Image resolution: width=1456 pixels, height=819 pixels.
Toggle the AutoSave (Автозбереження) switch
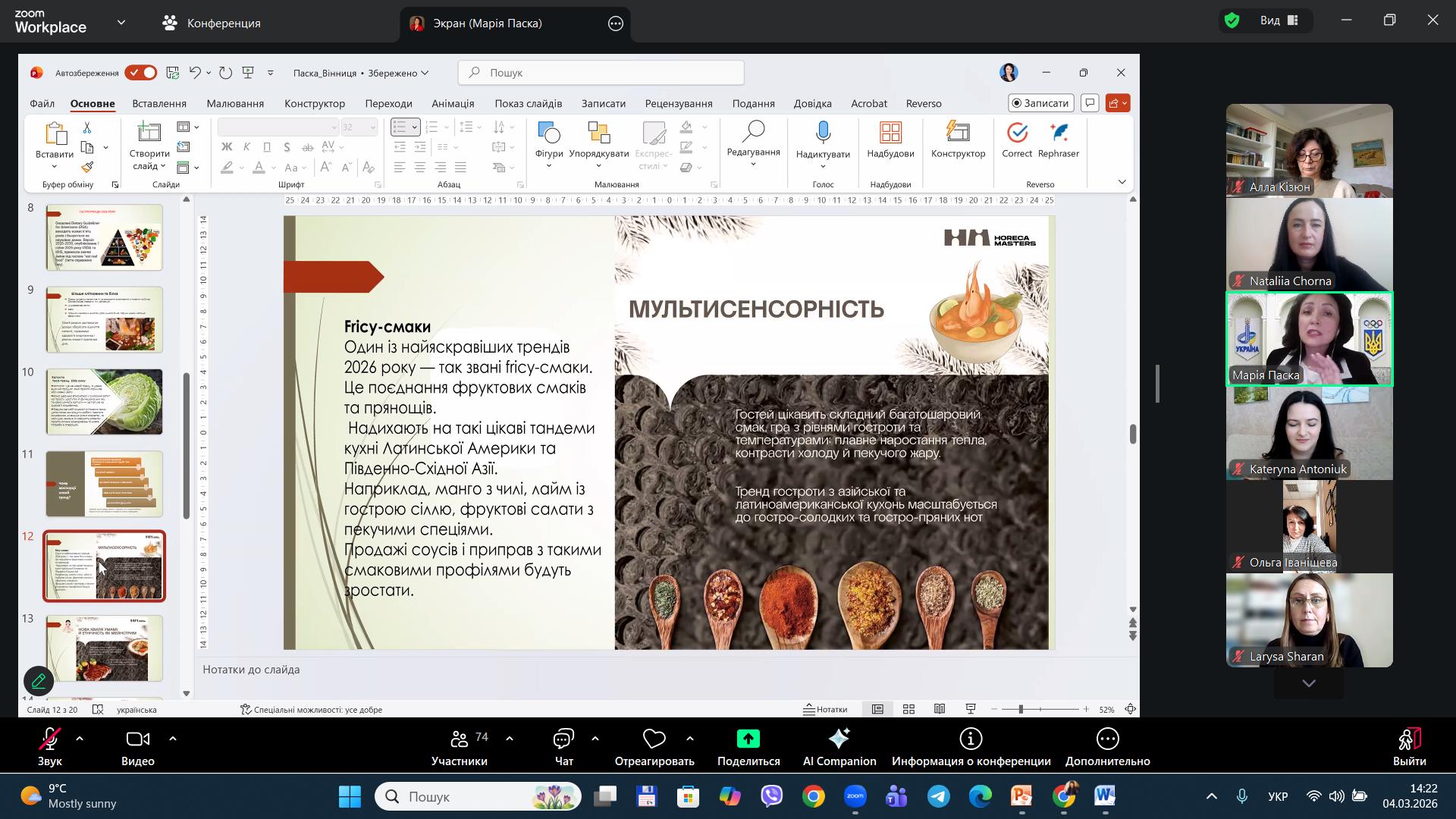pos(141,73)
